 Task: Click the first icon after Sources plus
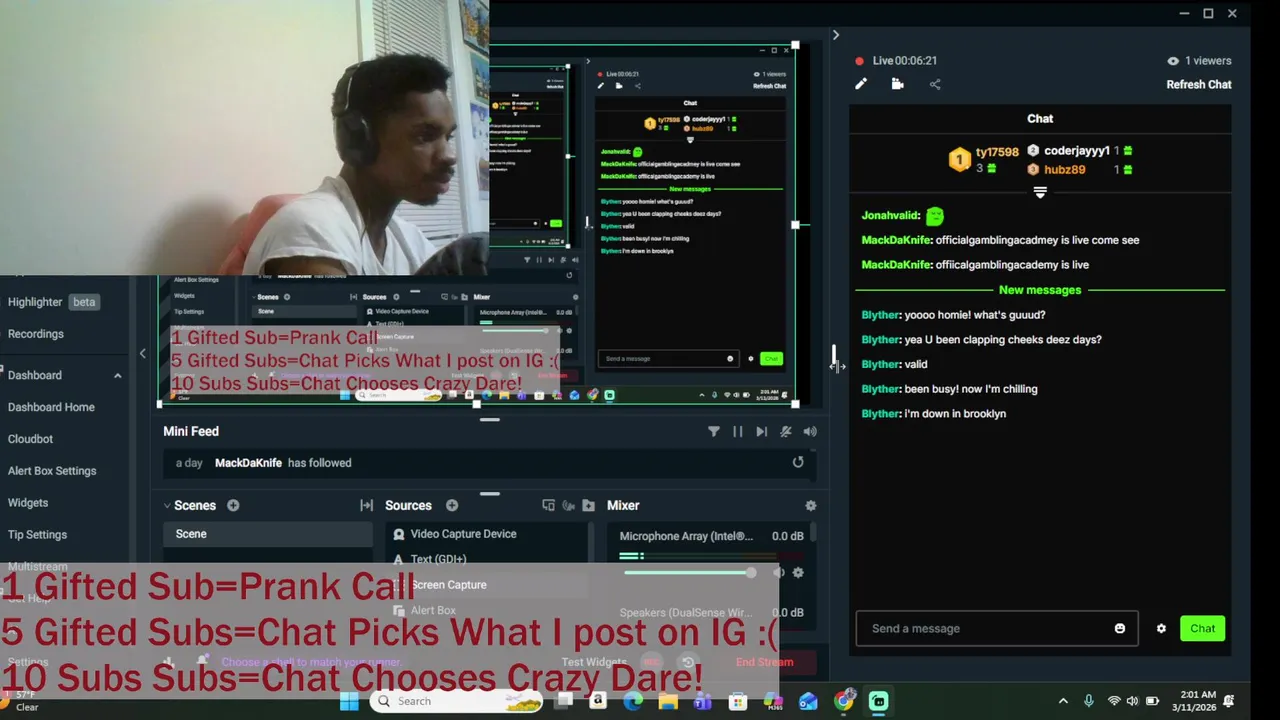[548, 505]
